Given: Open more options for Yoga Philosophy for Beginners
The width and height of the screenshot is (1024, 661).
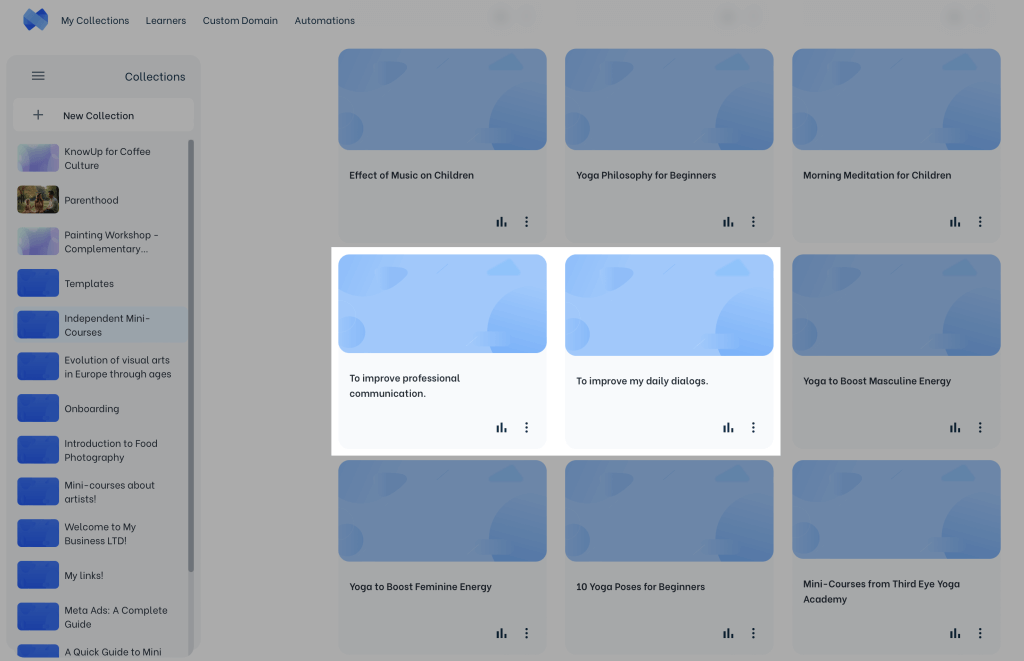Looking at the screenshot, I should [x=754, y=222].
